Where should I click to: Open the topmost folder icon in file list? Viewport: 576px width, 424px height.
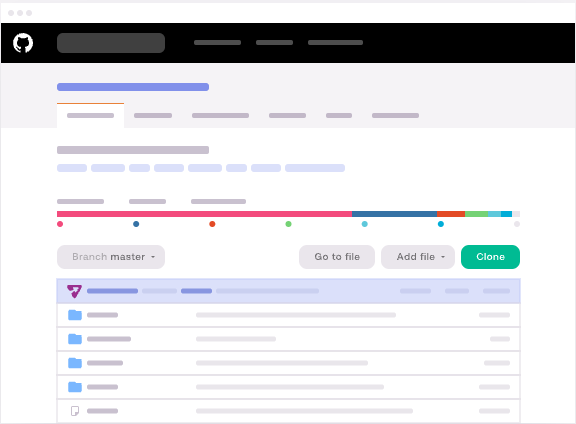[75, 315]
